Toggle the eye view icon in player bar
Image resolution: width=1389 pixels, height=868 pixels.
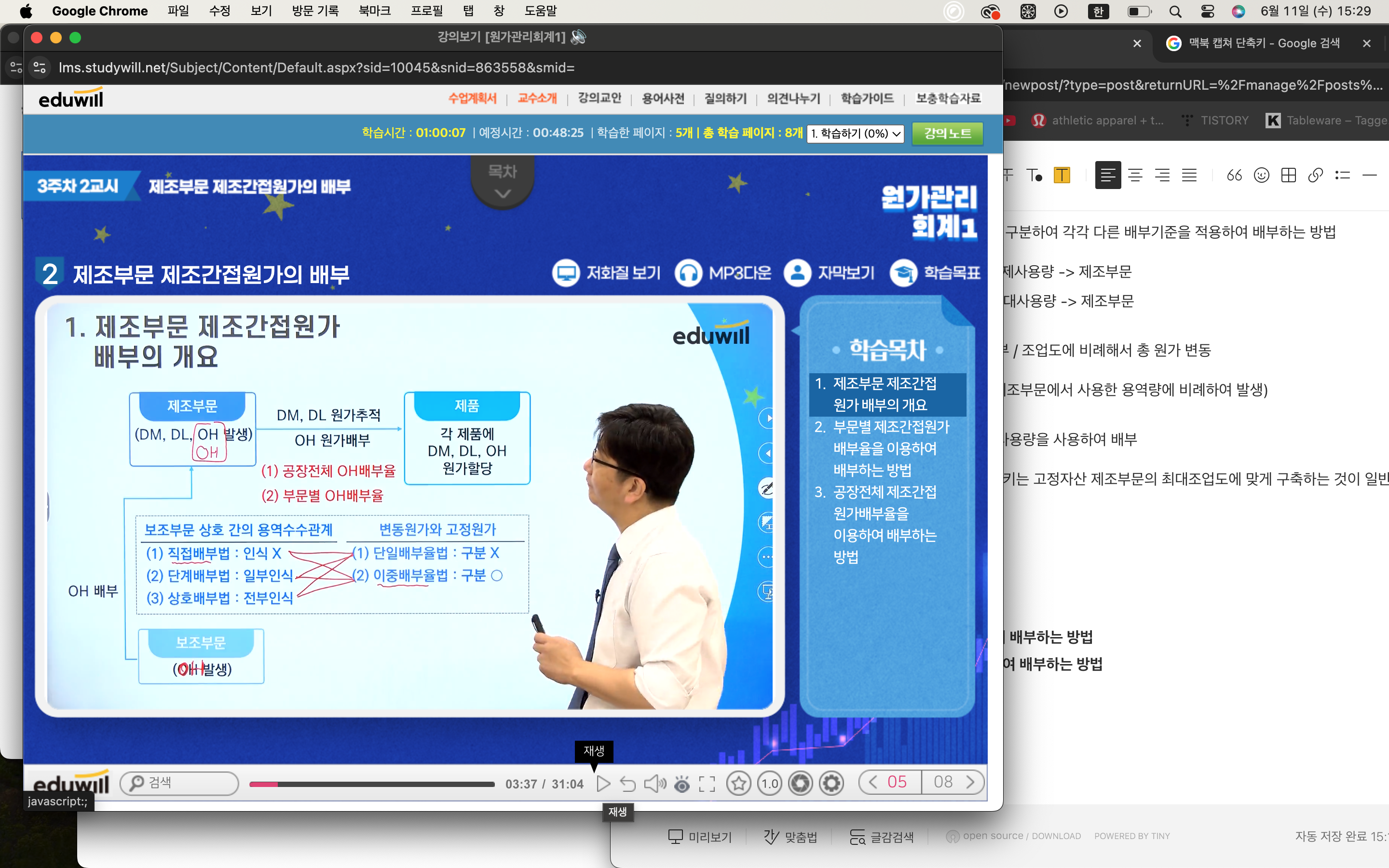coord(681,784)
